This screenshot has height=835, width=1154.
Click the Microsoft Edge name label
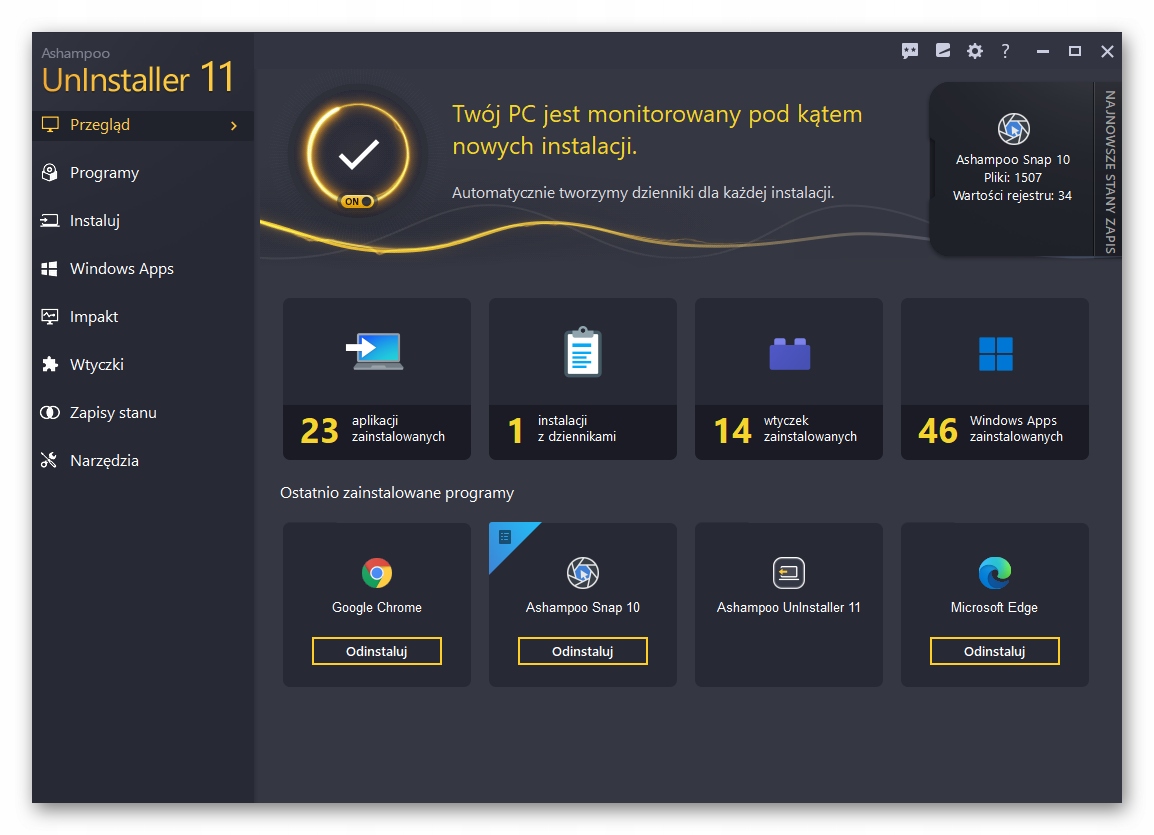994,608
